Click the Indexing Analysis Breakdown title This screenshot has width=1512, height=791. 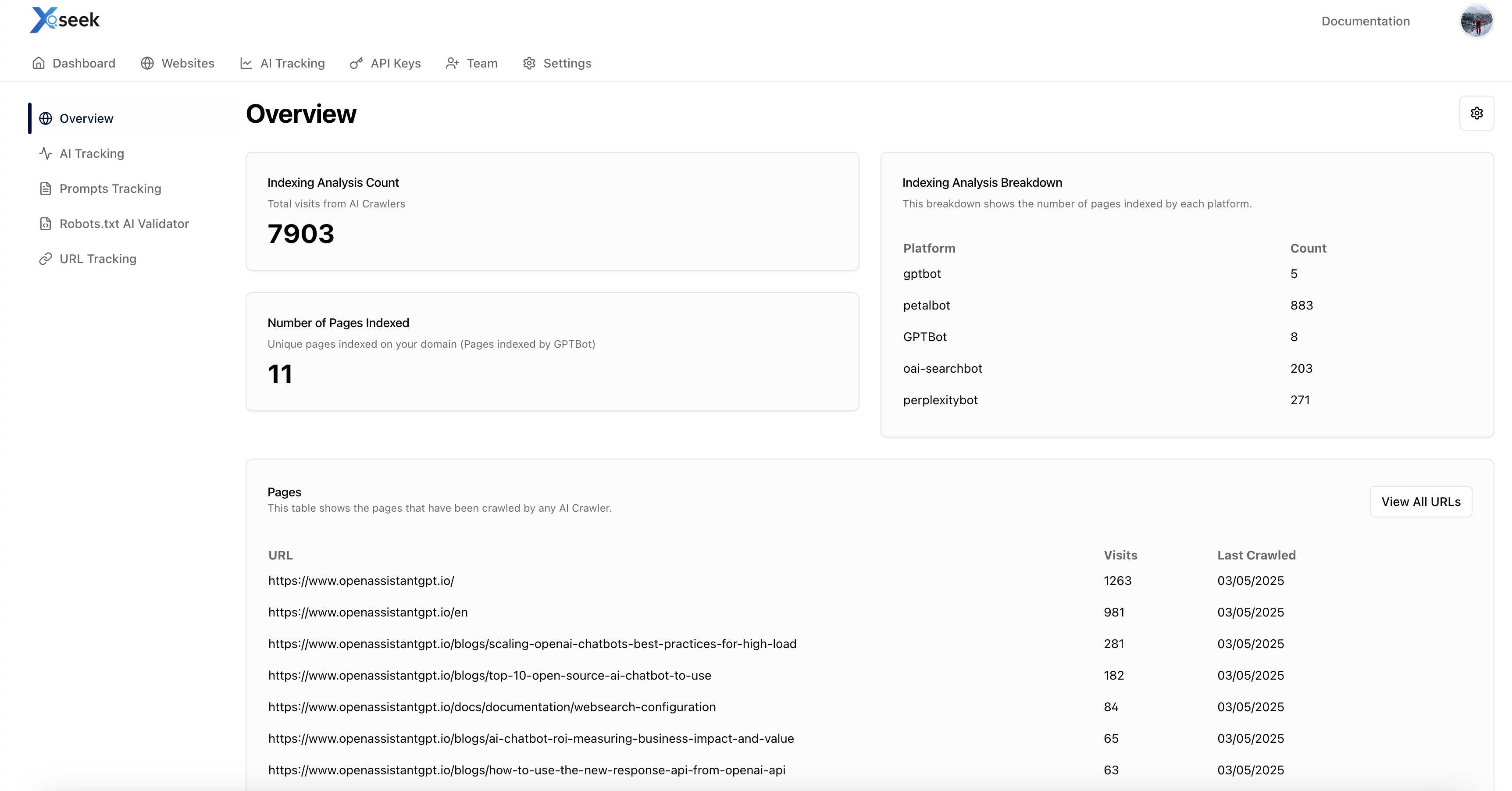click(x=982, y=182)
